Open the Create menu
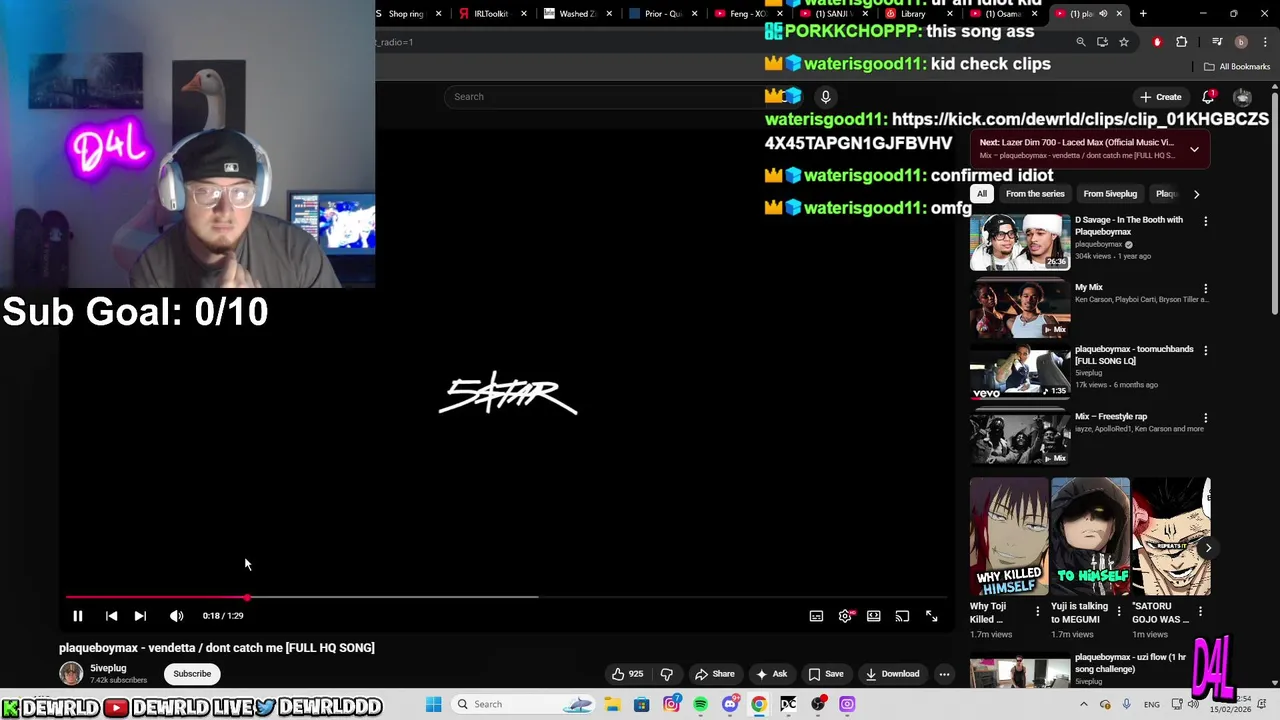1280x720 pixels. coord(1160,97)
